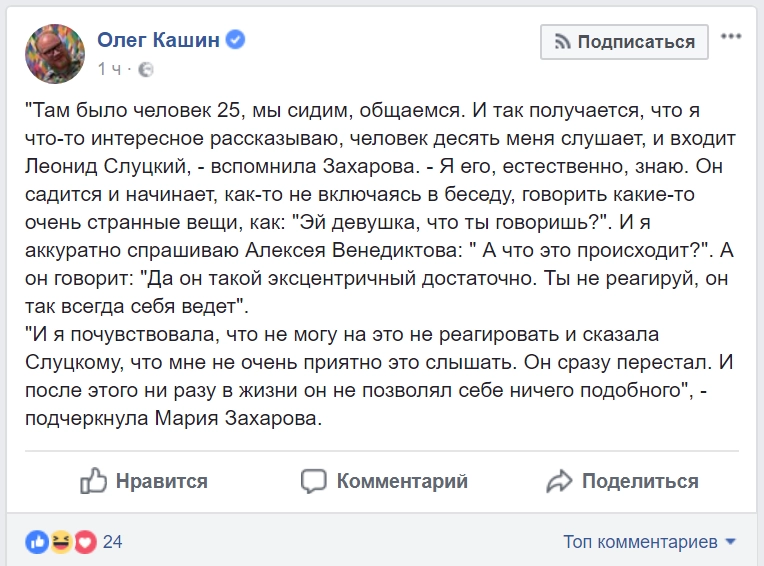Viewport: 764px width, 566px height.
Task: Click the red heart Love reaction emoji
Action: 84,542
